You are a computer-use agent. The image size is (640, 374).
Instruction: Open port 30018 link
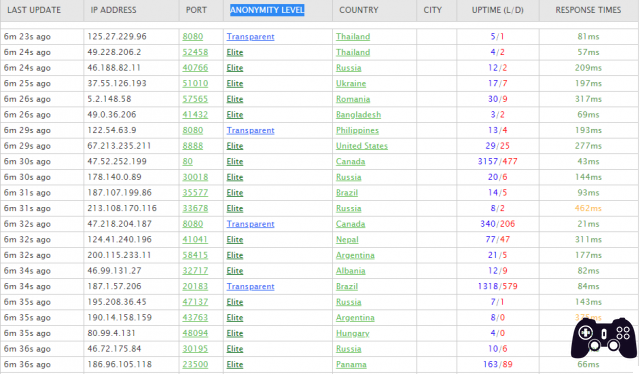[x=195, y=177]
